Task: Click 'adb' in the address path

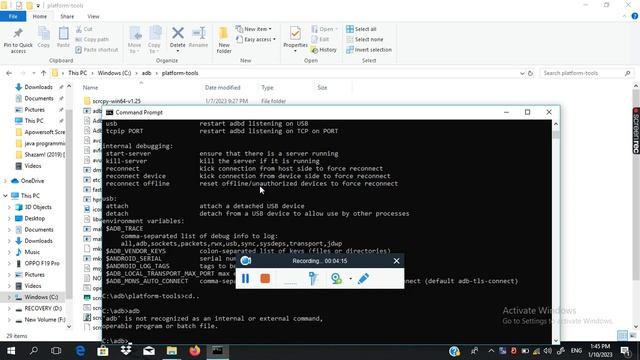Action: (x=146, y=73)
